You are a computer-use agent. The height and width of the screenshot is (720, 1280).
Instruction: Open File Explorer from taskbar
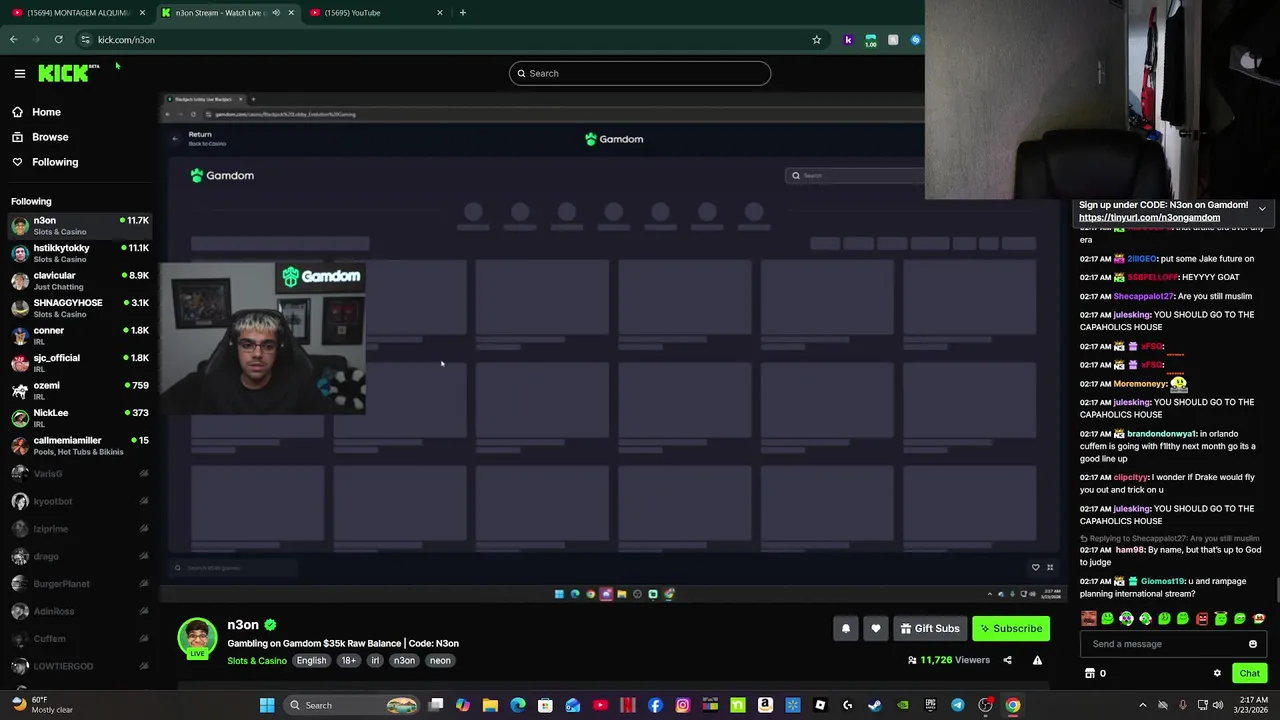click(490, 705)
